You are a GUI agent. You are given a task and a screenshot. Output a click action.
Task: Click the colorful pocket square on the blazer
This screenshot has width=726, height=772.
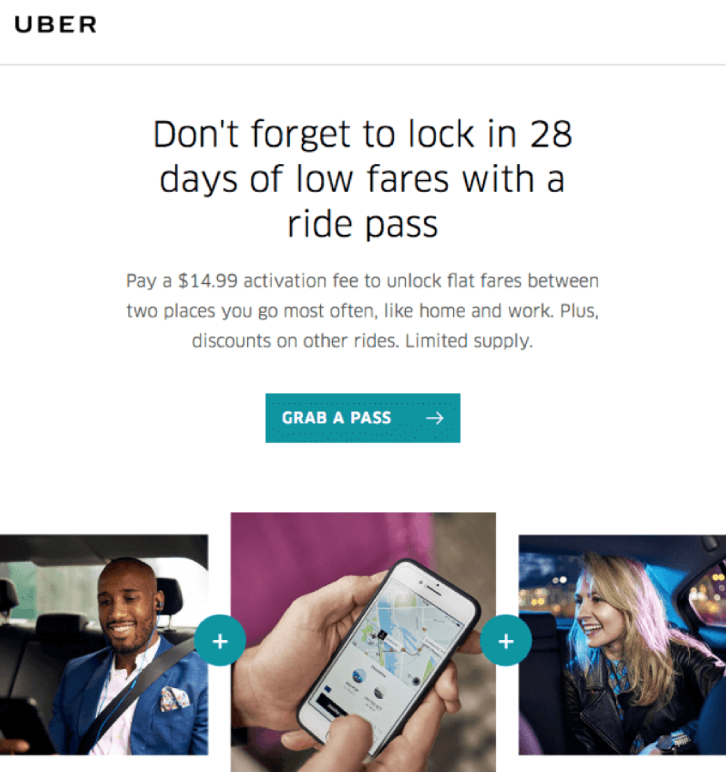174,698
